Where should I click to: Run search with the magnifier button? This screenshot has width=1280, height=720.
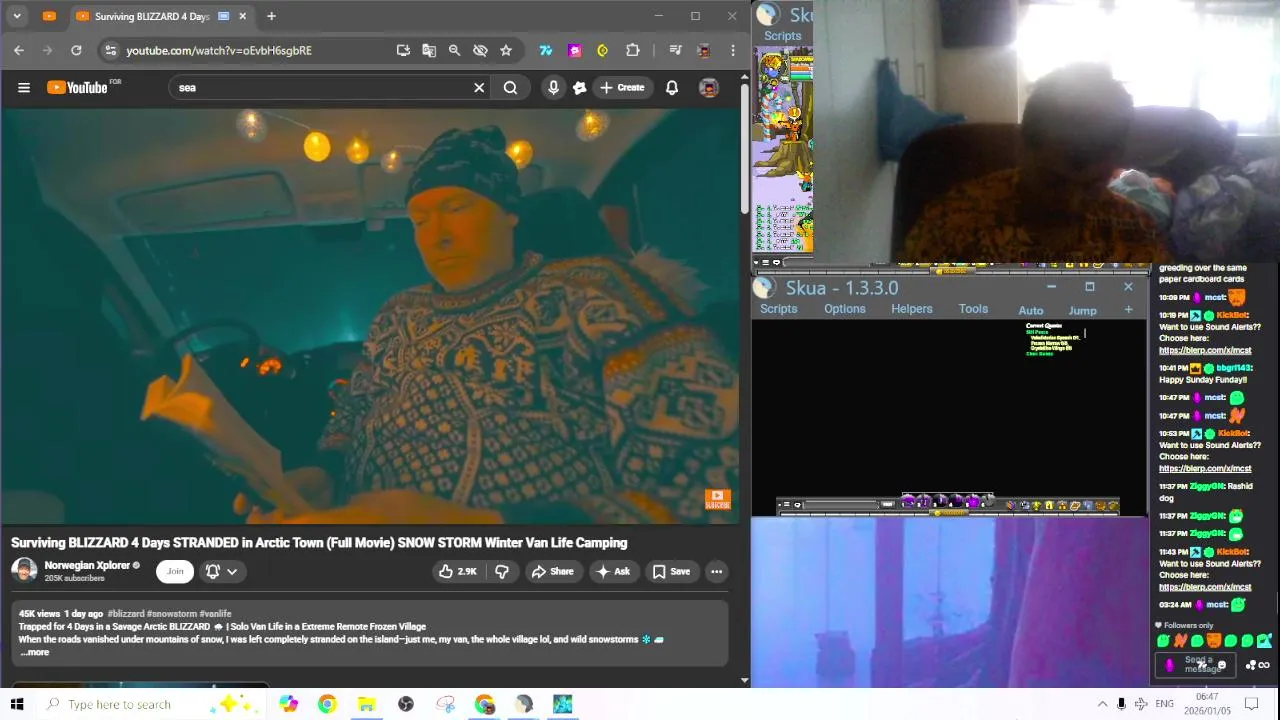point(510,87)
